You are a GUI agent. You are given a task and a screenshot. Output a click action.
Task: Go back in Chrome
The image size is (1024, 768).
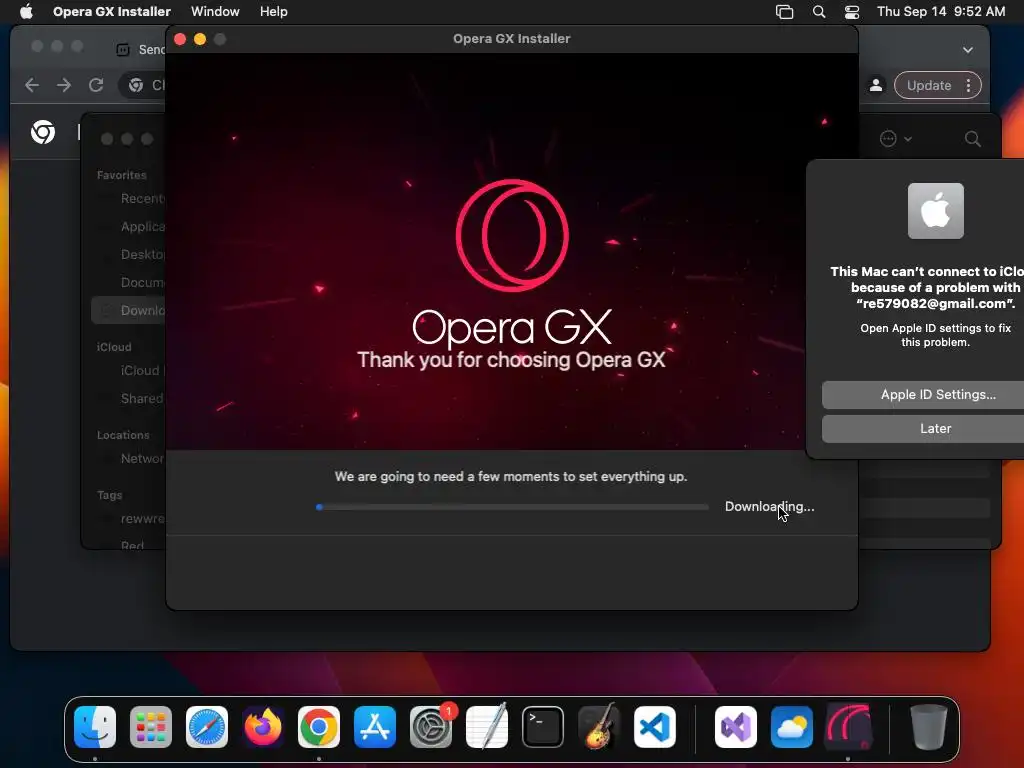point(32,85)
